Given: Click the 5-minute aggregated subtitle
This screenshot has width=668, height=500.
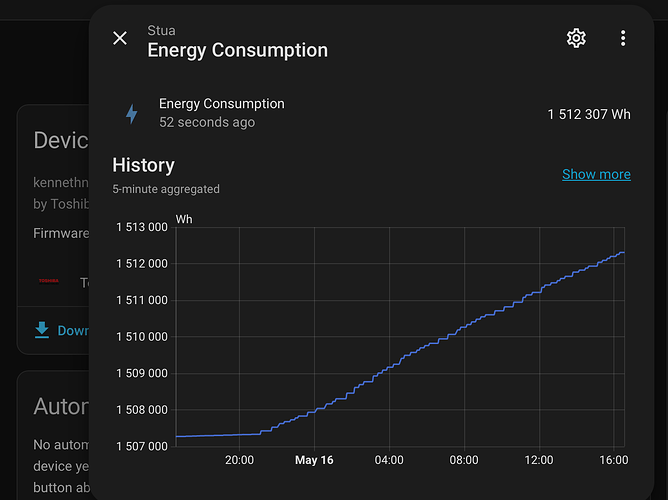Looking at the screenshot, I should point(166,189).
